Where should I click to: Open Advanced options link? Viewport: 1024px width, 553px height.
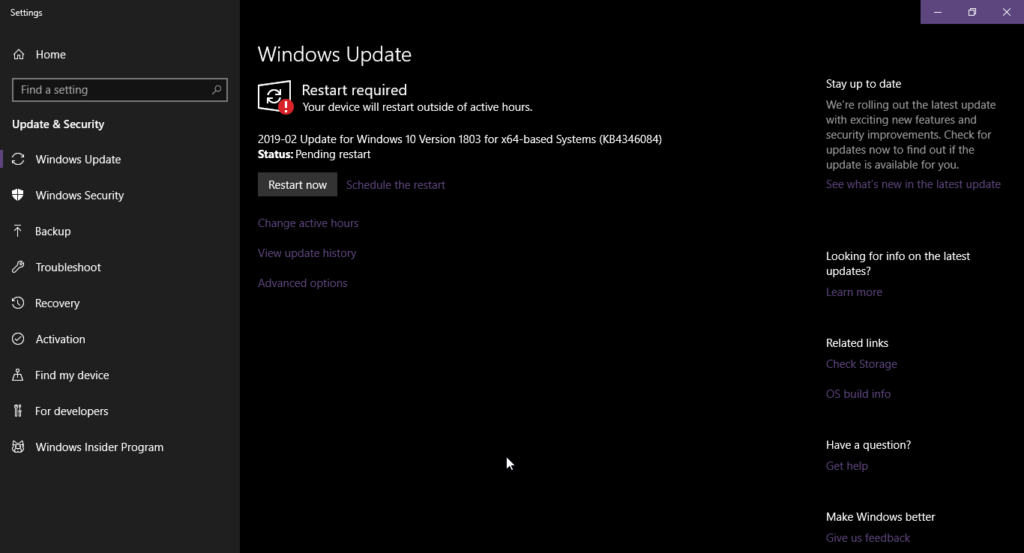point(302,283)
